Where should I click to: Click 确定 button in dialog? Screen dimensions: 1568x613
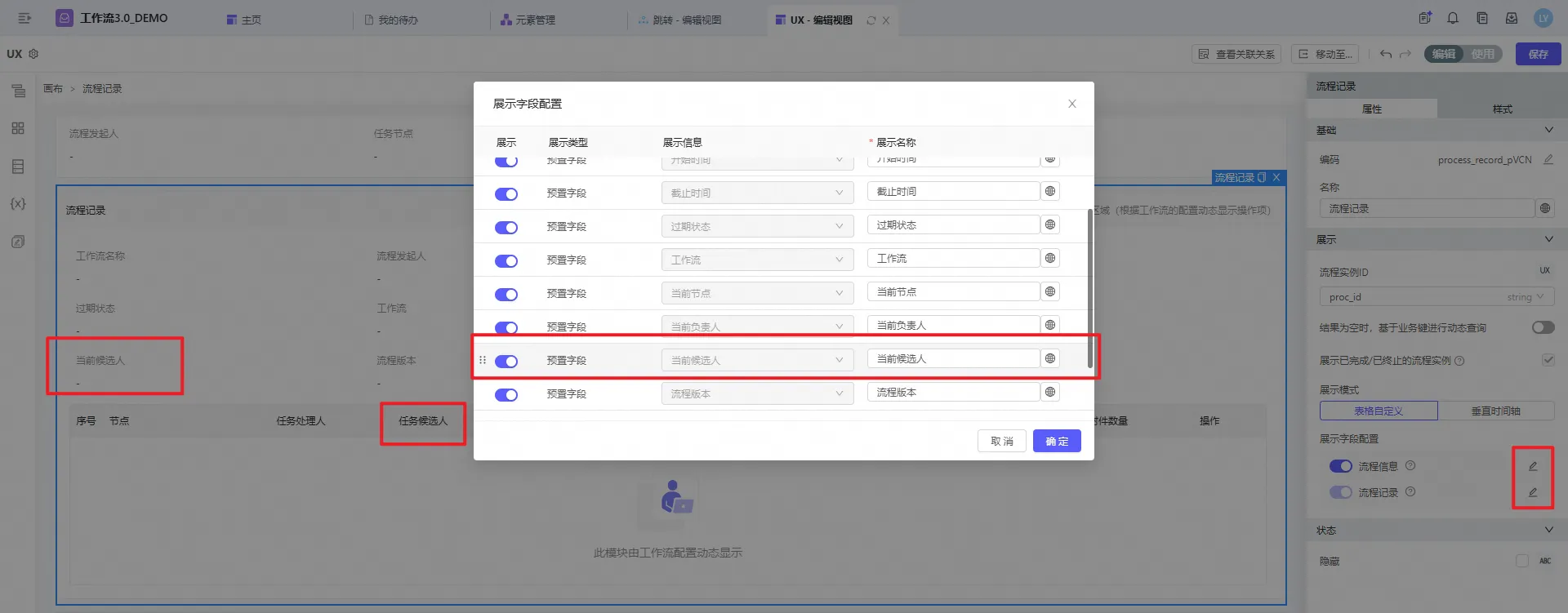(x=1057, y=441)
